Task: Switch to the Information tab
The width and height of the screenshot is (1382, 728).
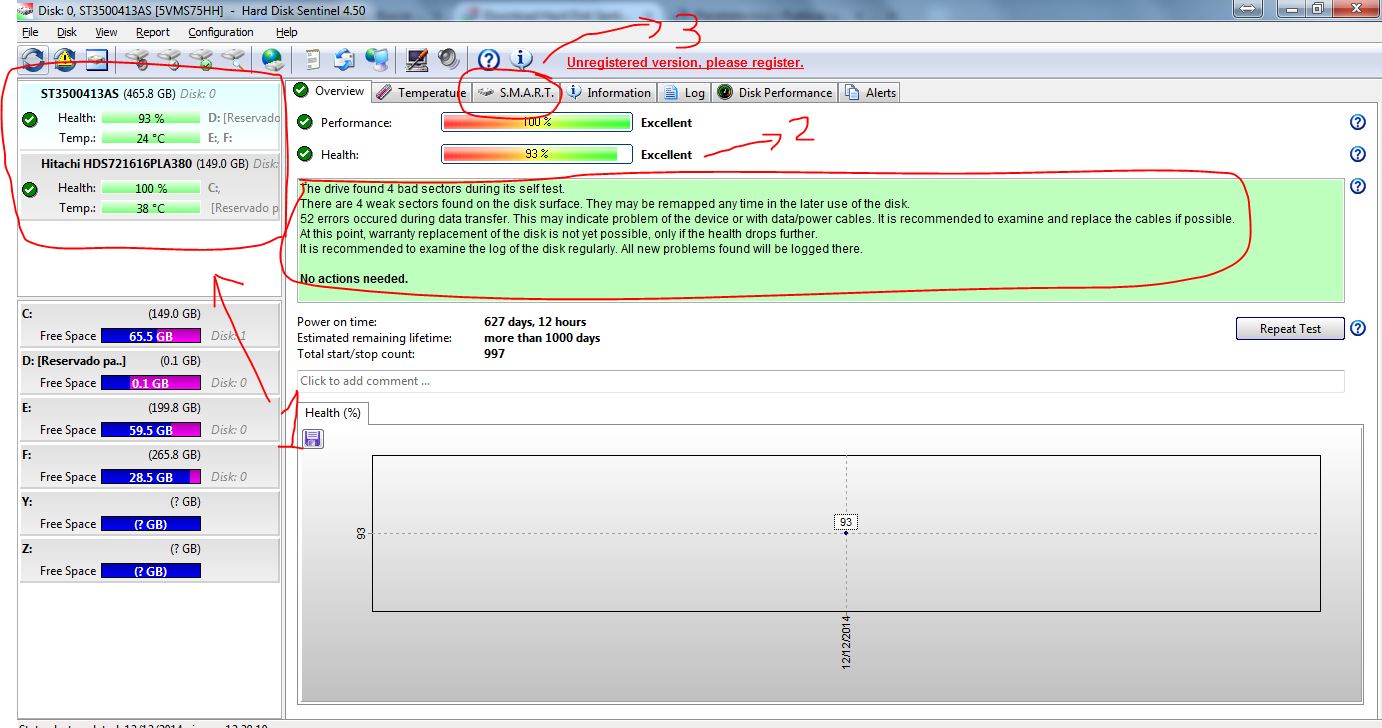Action: (x=609, y=92)
